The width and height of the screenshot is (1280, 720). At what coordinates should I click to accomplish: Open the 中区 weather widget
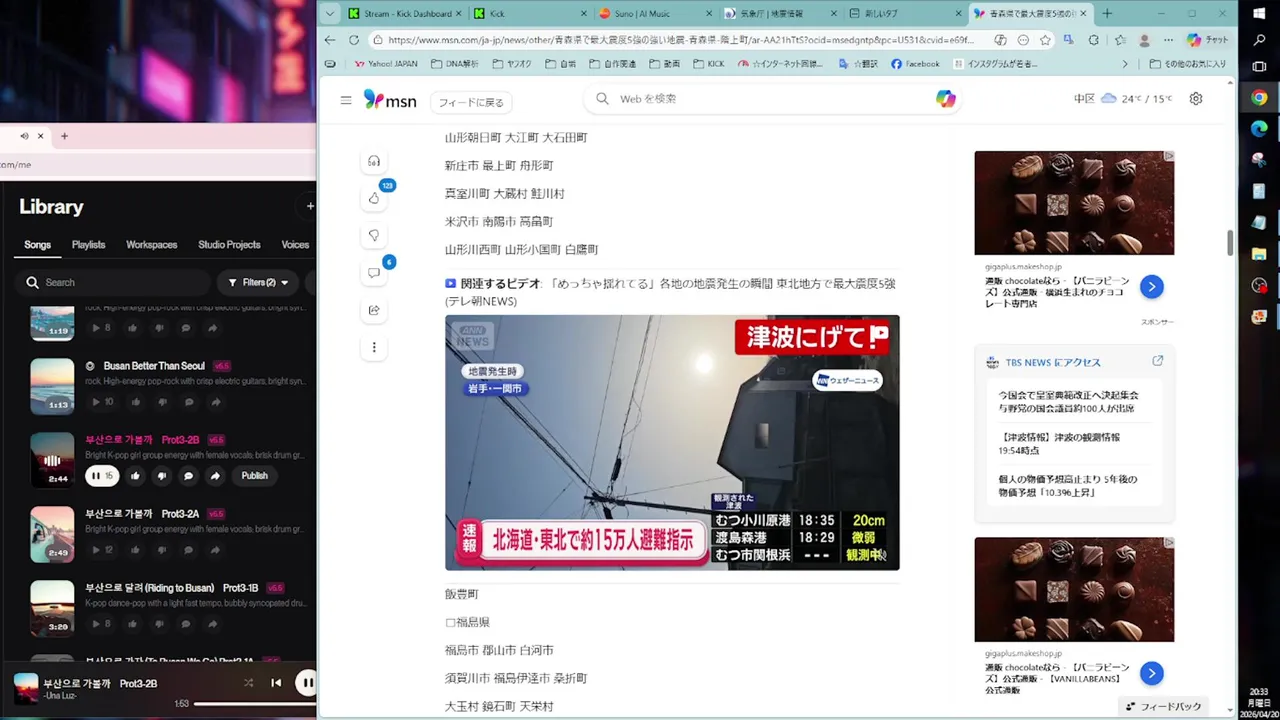pos(1122,98)
